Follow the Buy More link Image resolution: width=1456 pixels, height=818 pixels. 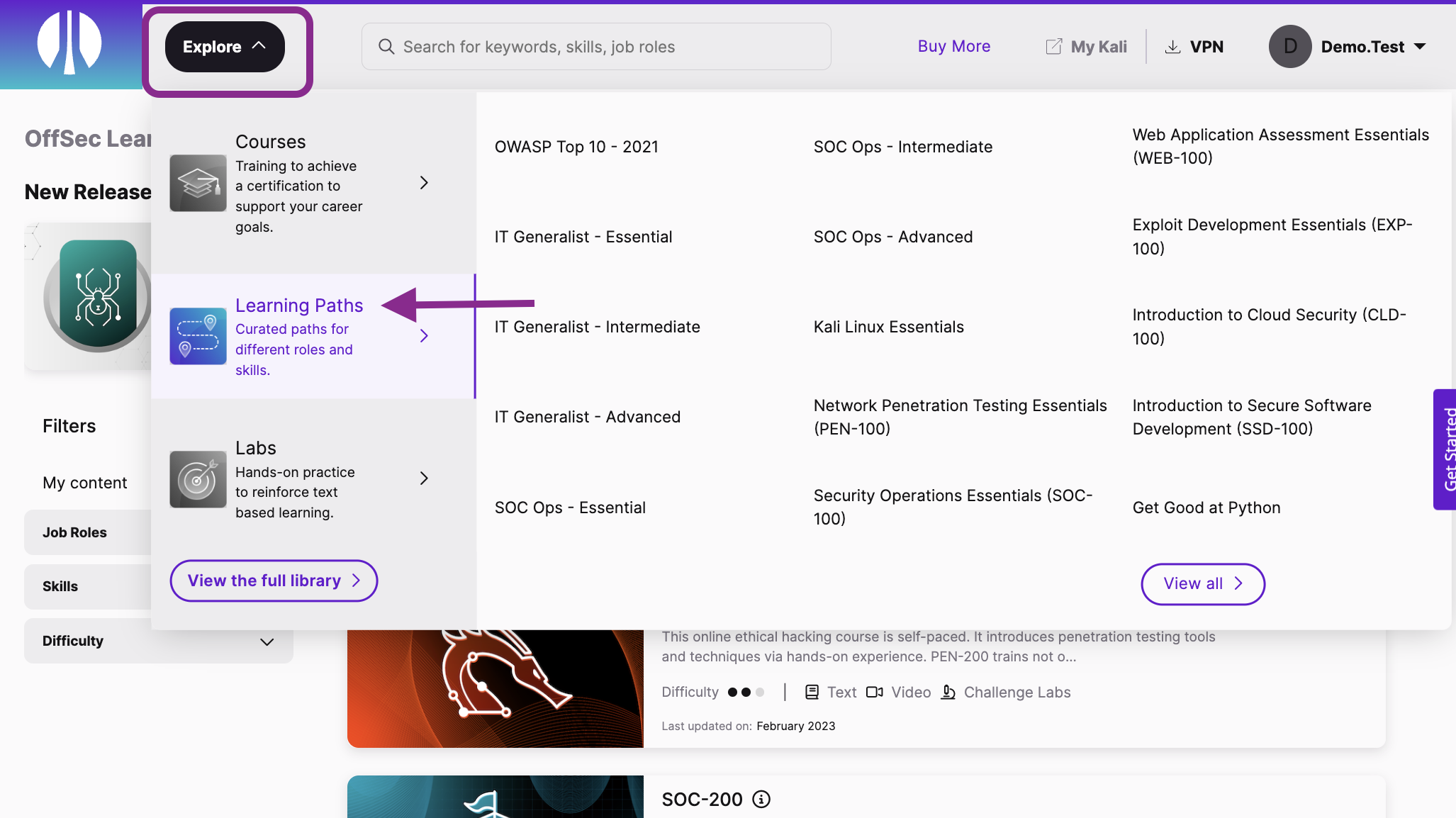(953, 46)
